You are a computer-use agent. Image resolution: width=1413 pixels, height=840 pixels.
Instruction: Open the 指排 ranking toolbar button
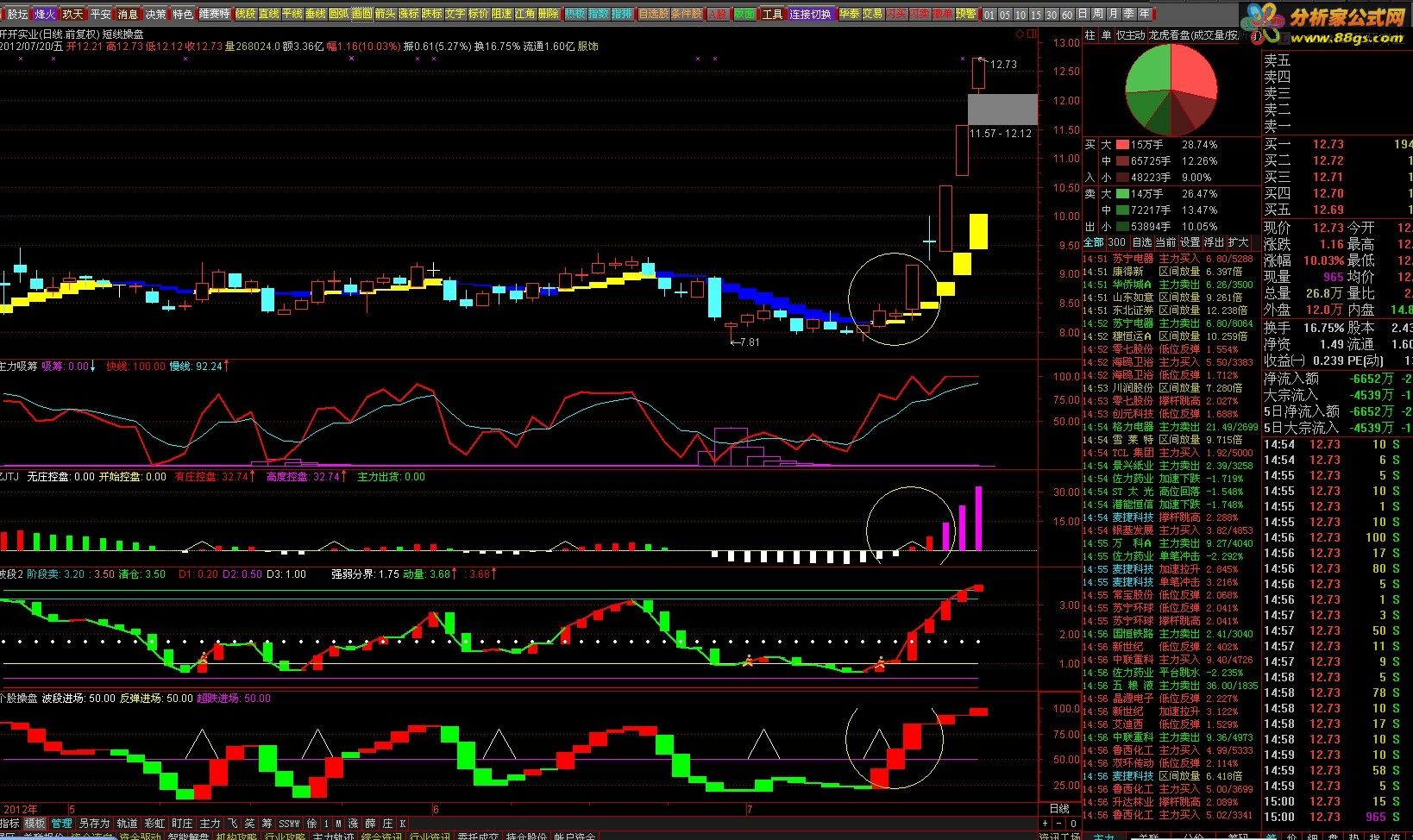click(621, 14)
